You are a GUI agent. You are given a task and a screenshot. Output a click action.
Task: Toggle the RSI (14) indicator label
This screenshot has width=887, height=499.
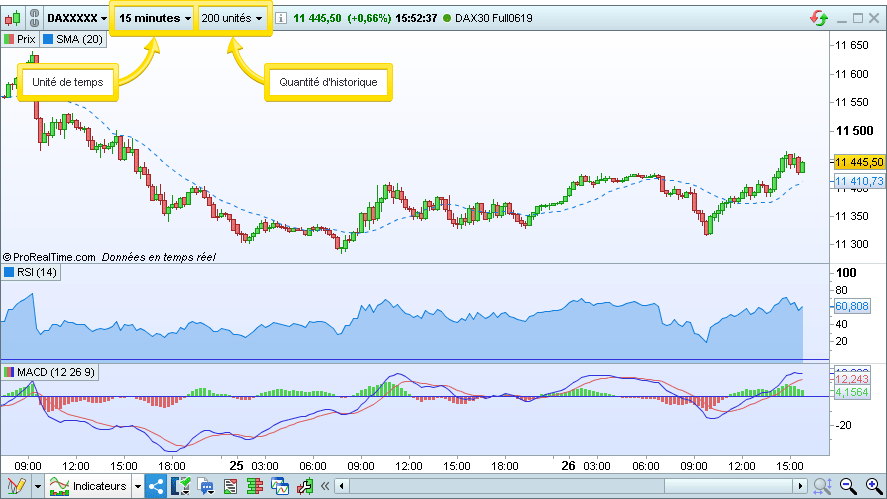click(31, 272)
